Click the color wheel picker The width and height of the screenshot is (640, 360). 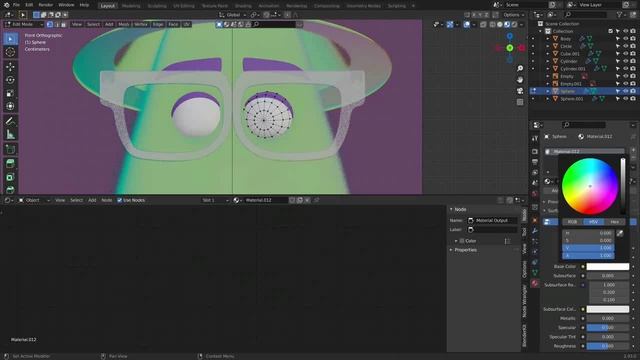590,187
